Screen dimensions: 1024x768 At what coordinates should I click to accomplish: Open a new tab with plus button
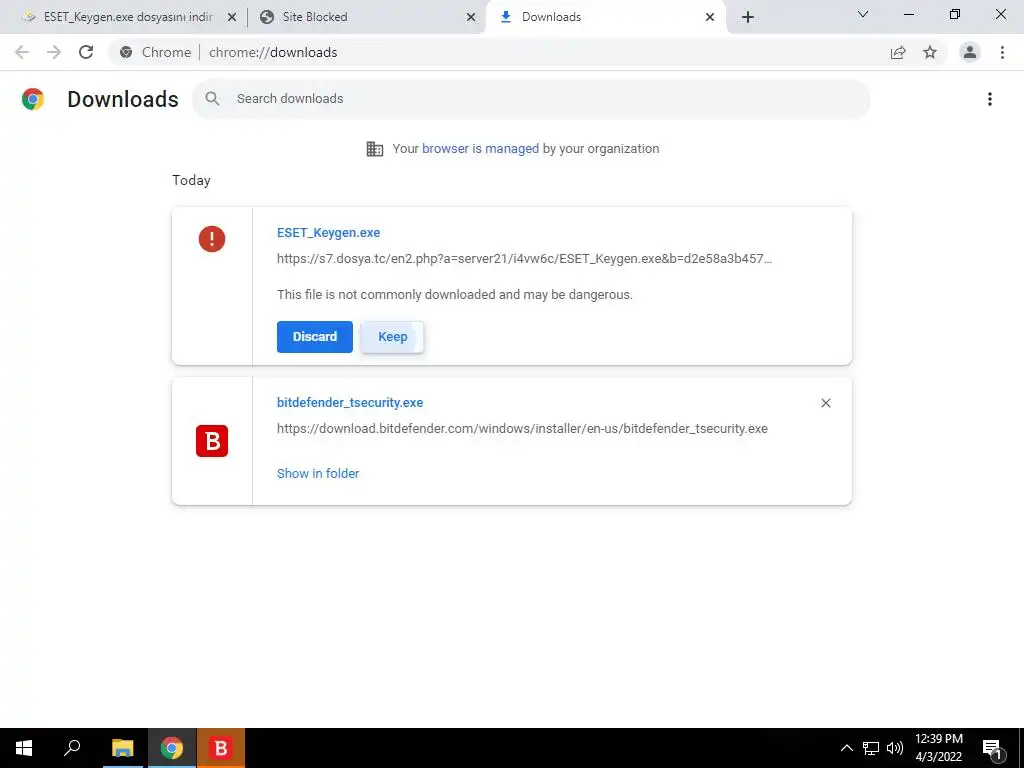[748, 17]
